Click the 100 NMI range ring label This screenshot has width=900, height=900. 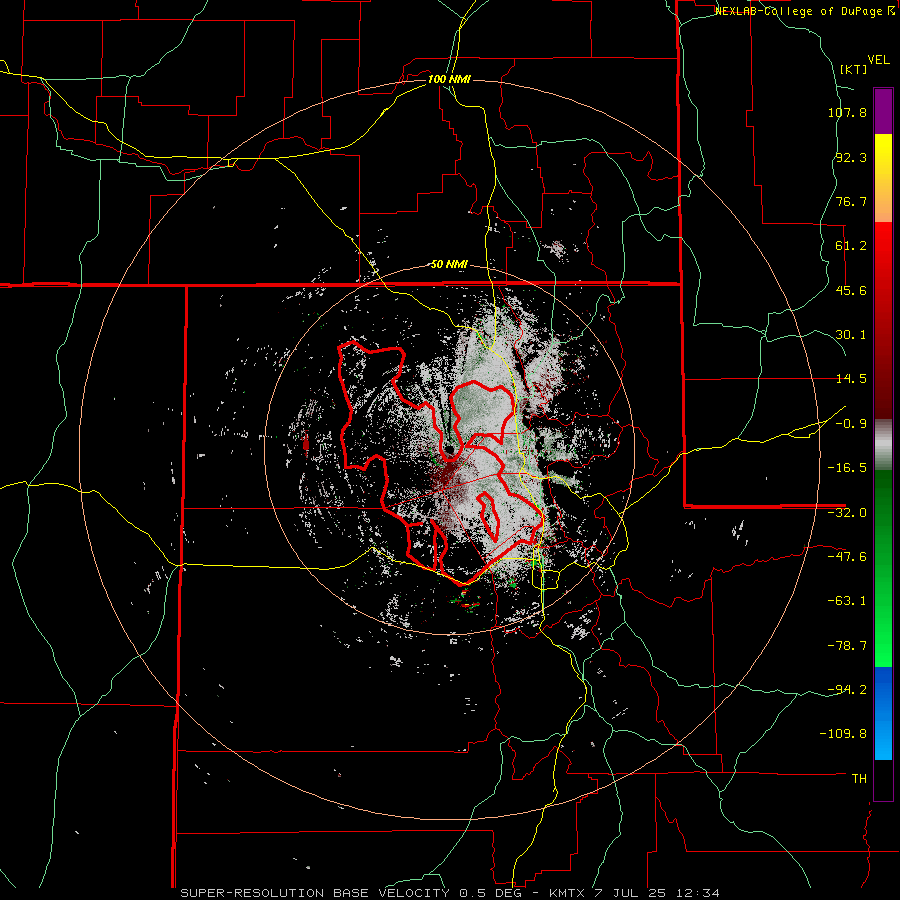[449, 79]
